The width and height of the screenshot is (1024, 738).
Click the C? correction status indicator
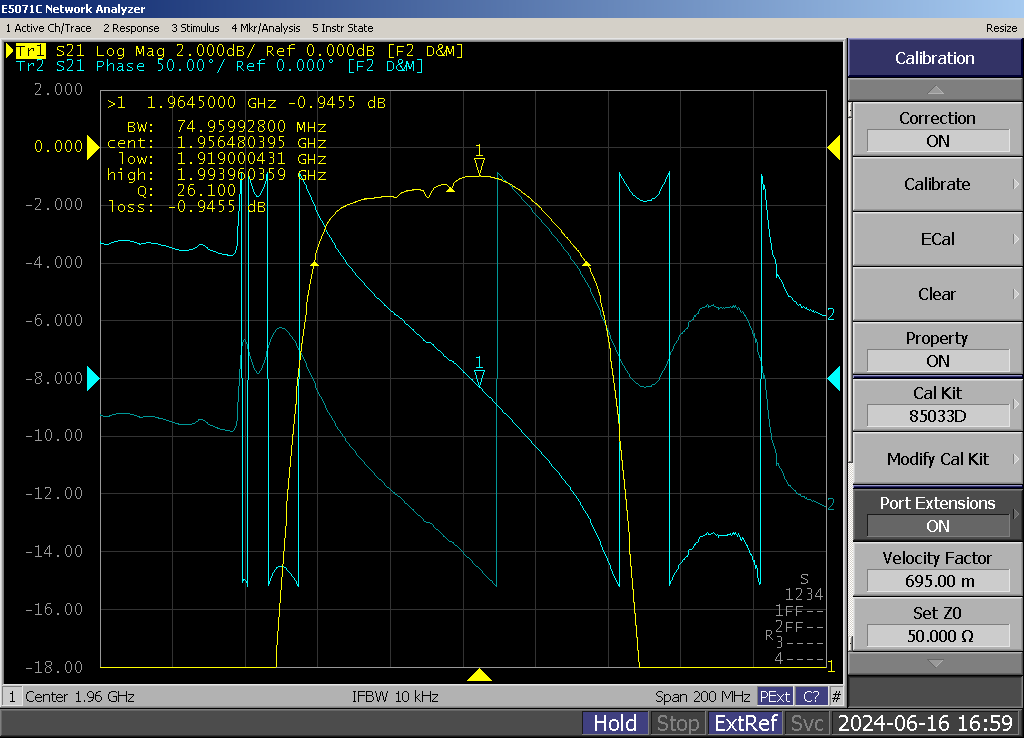coord(811,696)
